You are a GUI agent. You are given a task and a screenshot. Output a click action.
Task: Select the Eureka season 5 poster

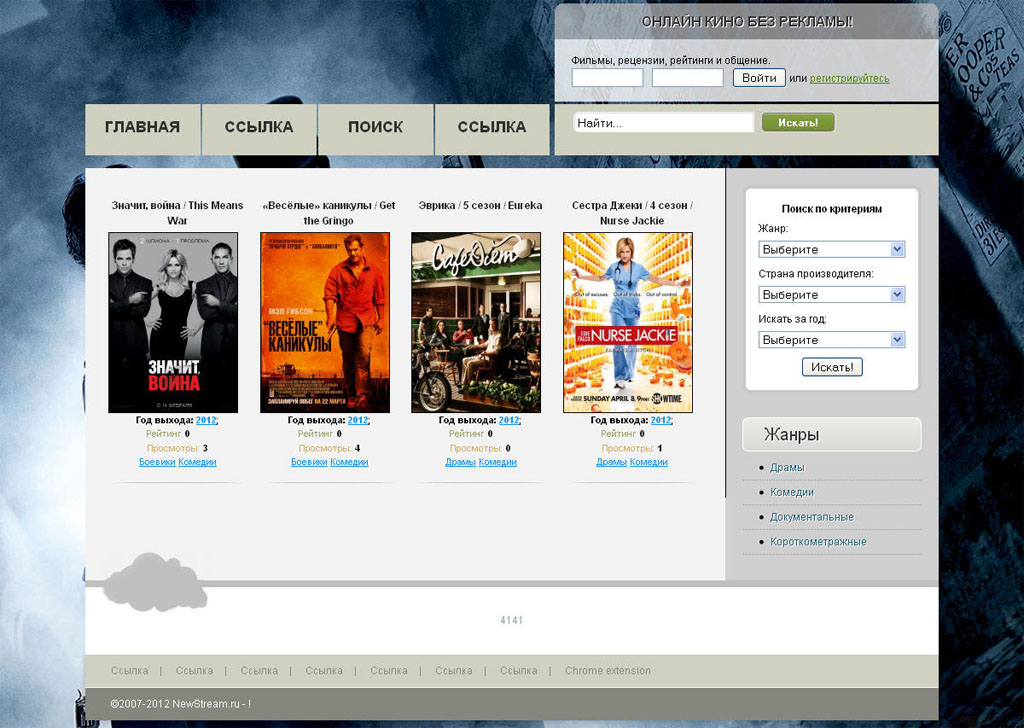476,322
